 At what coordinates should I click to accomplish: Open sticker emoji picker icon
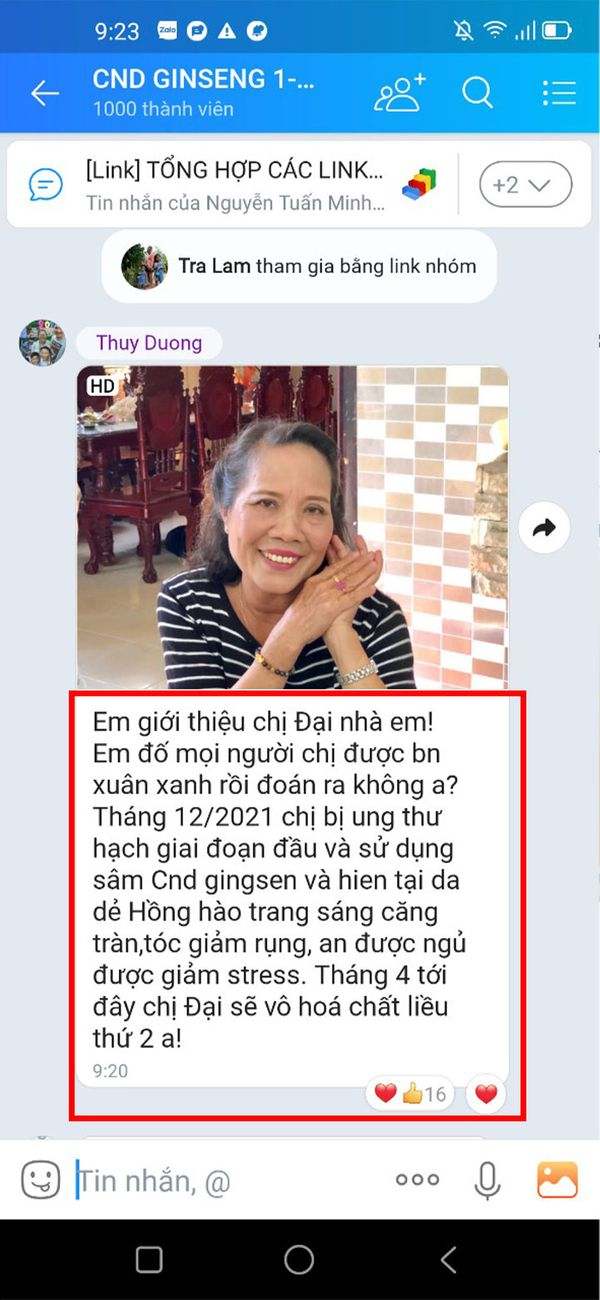point(41,1181)
